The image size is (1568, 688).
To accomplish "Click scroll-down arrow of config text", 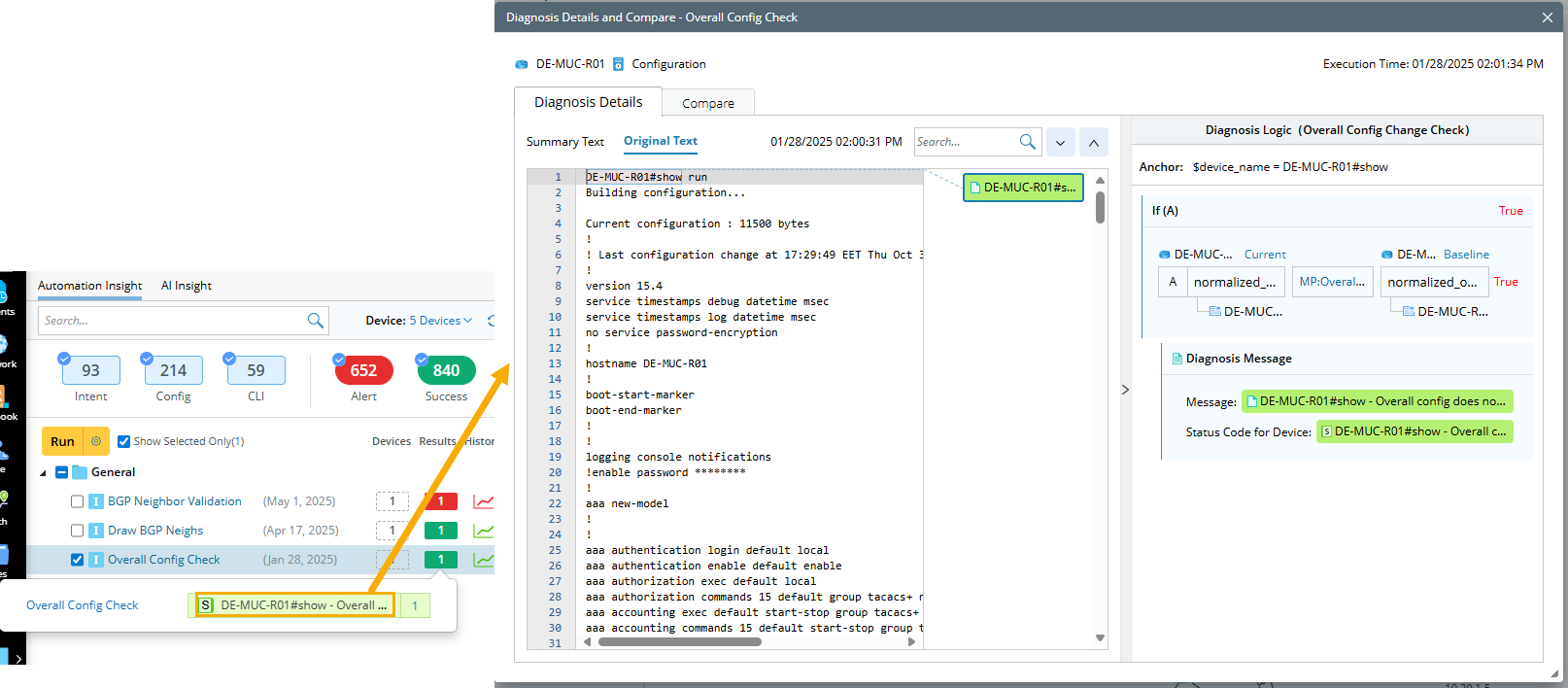I will point(1100,638).
